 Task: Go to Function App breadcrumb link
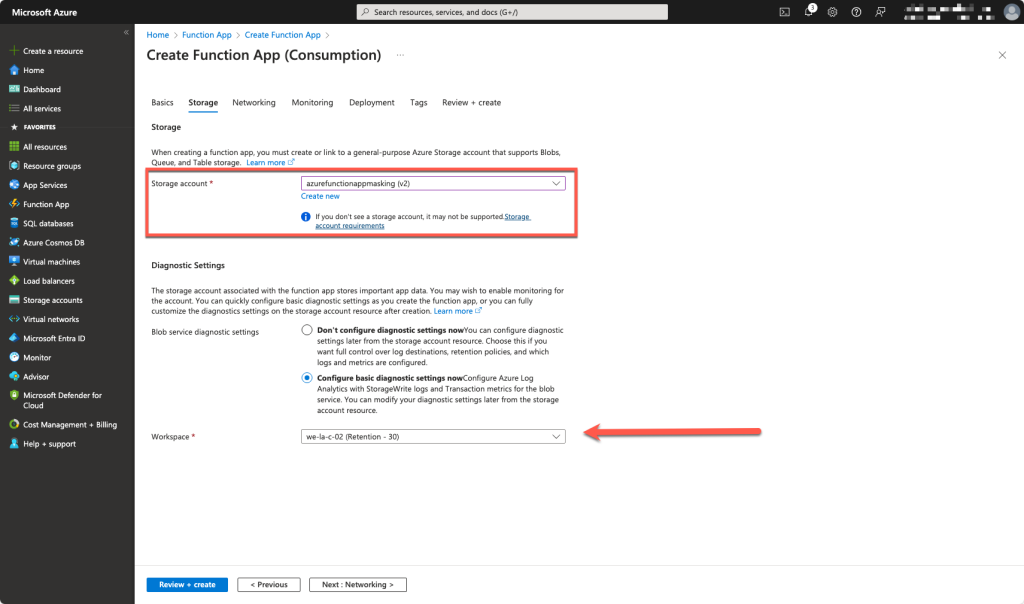(x=206, y=35)
